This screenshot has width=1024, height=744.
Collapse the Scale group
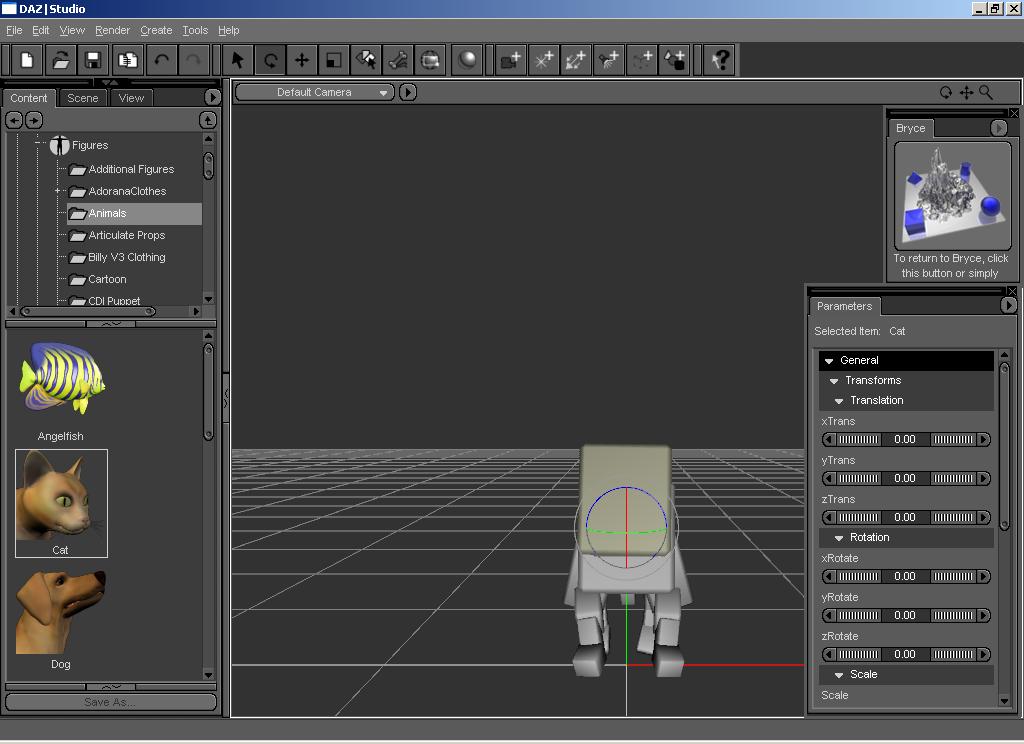pos(839,675)
